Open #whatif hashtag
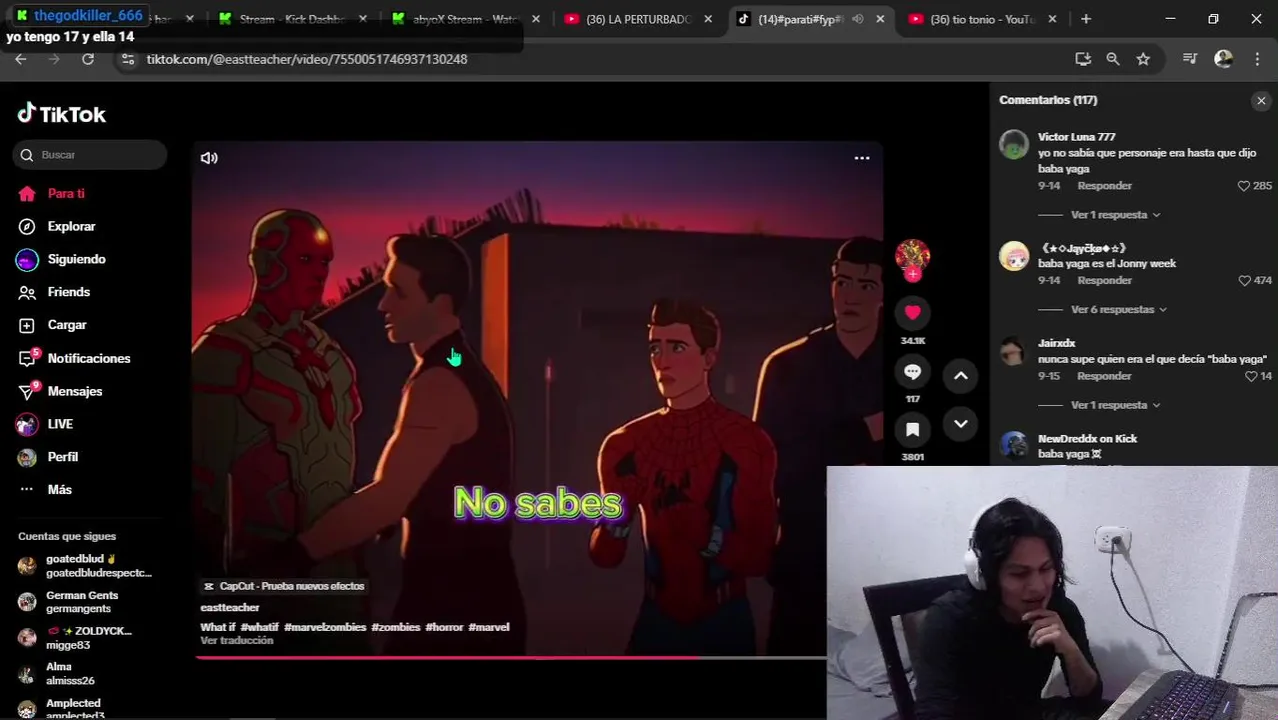This screenshot has height=720, width=1278. (x=259, y=627)
